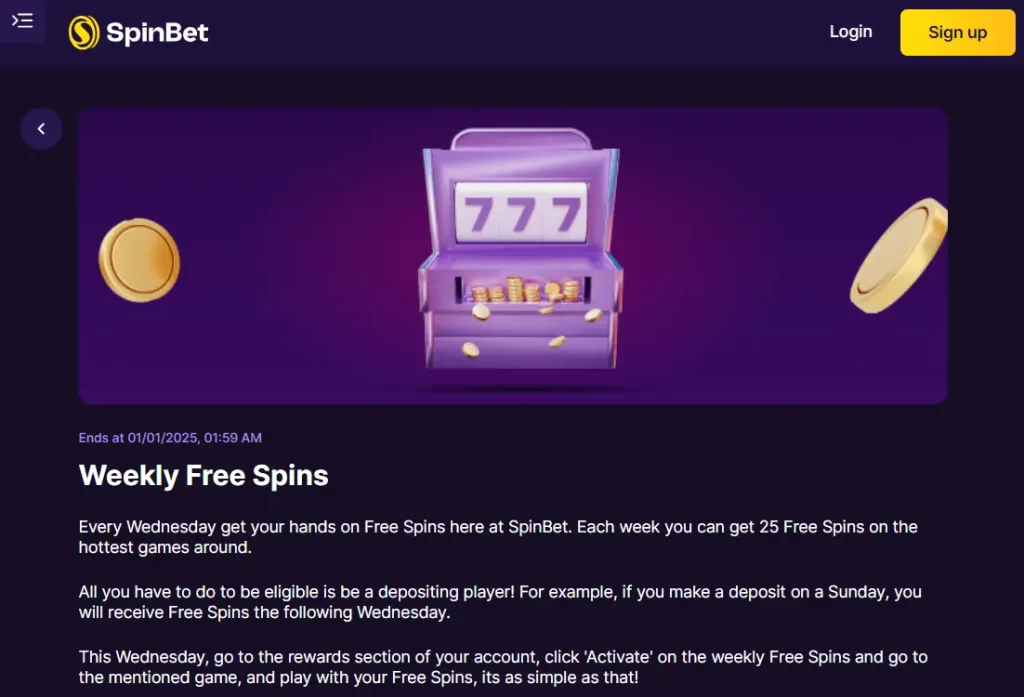The width and height of the screenshot is (1024, 697).
Task: Open the Login screen
Action: [851, 31]
